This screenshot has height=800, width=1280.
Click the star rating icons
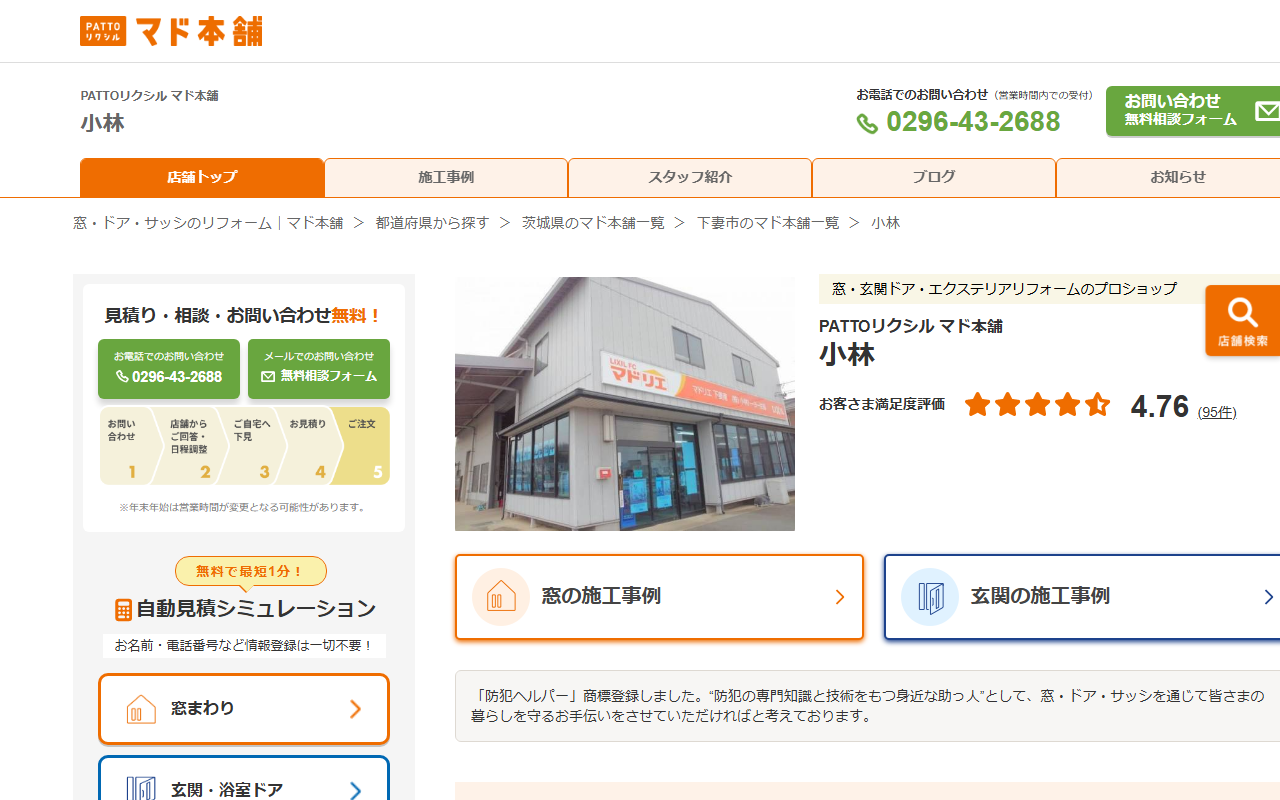click(x=1037, y=405)
